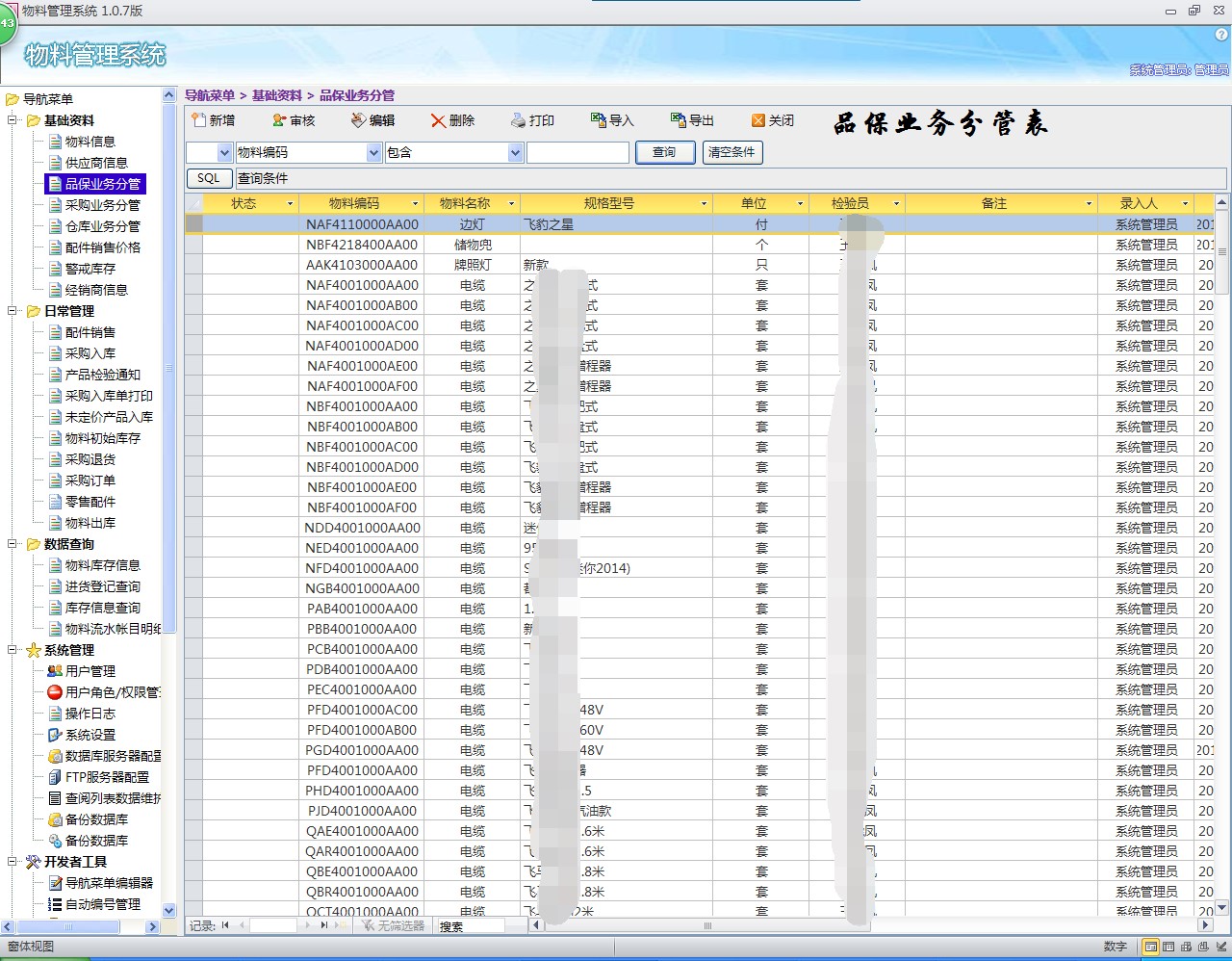The image size is (1232, 961).
Task: Open 自动编号管理 list icon item
Action: tap(55, 904)
